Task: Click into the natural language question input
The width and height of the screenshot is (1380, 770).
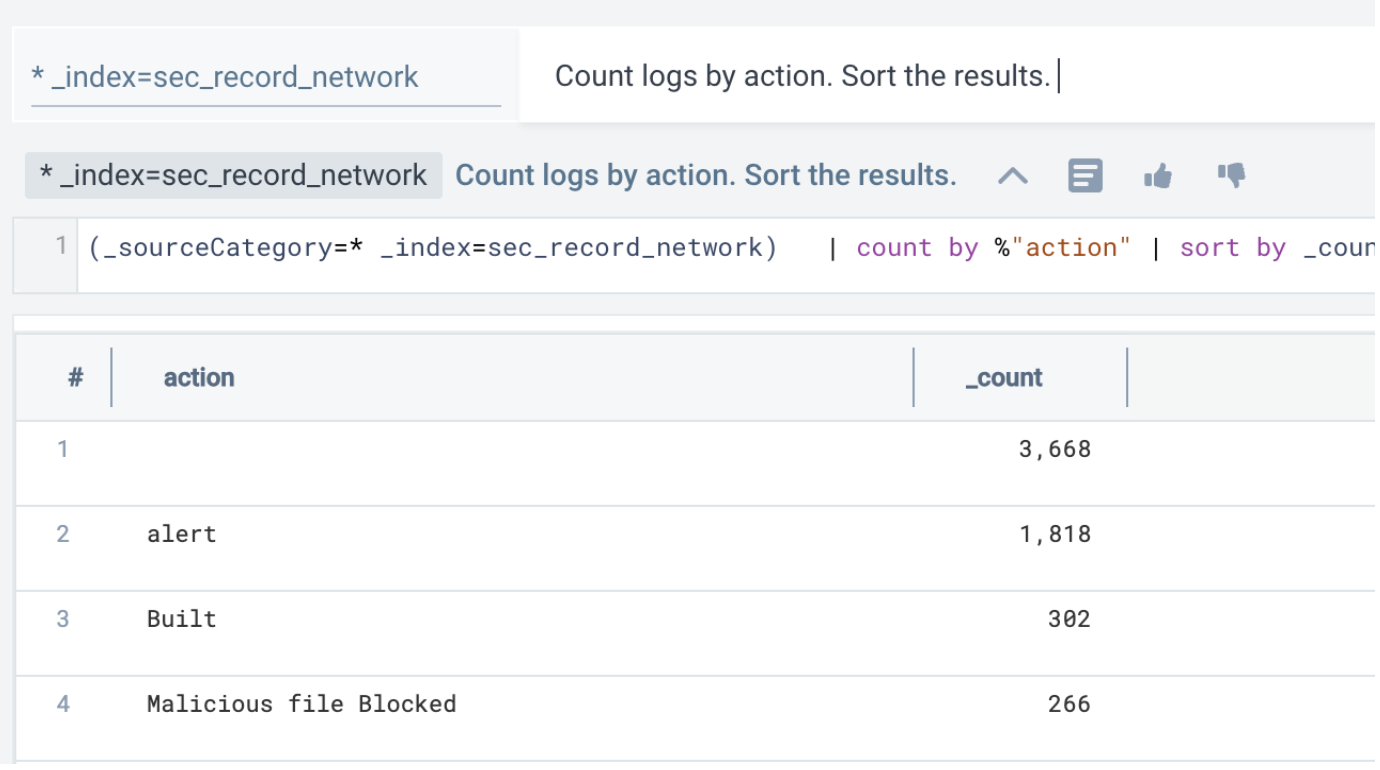Action: (x=900, y=76)
